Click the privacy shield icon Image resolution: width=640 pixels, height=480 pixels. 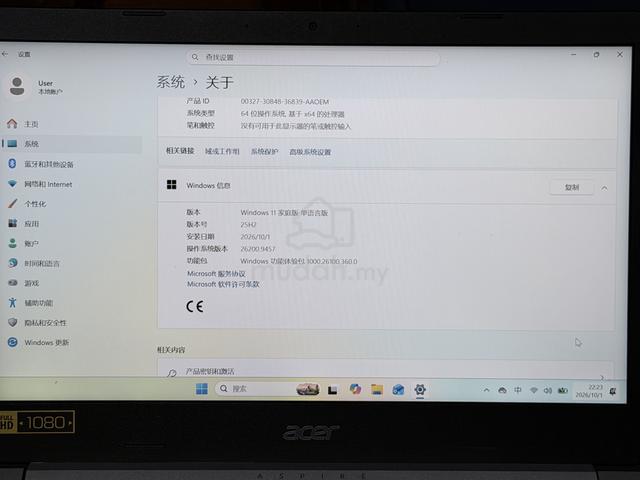point(13,322)
